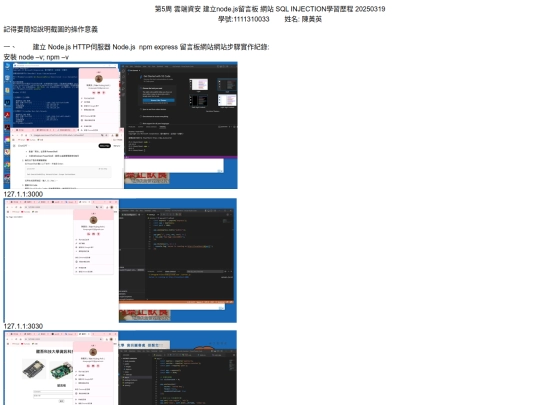Click the line 安裝 node –v; npm –v

pyautogui.click(x=36, y=57)
